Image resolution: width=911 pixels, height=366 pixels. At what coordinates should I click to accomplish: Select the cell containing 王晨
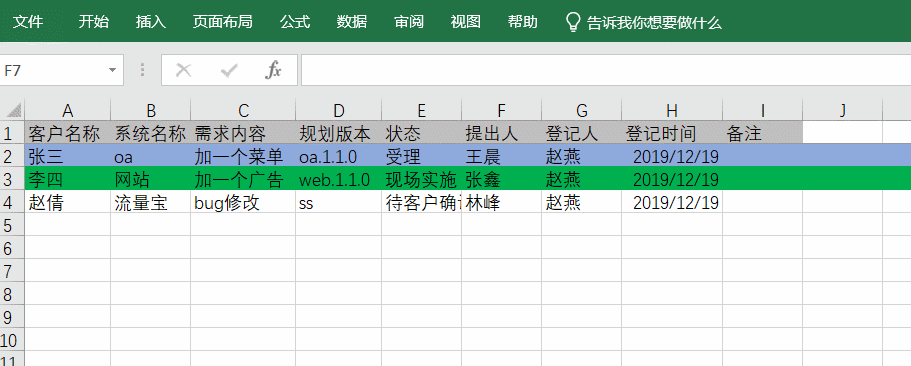pyautogui.click(x=501, y=156)
